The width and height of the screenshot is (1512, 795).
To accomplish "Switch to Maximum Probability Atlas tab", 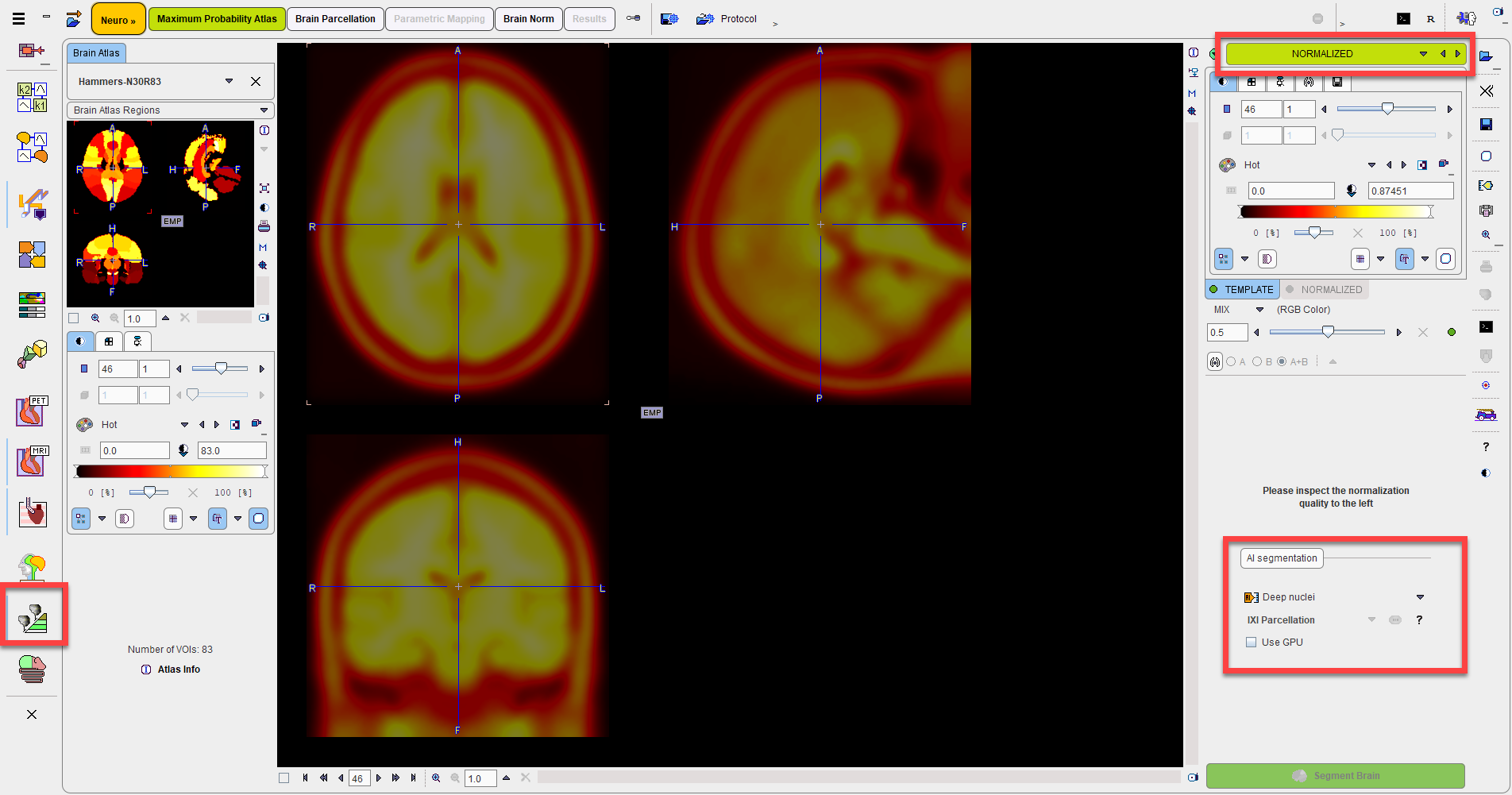I will pos(217,19).
